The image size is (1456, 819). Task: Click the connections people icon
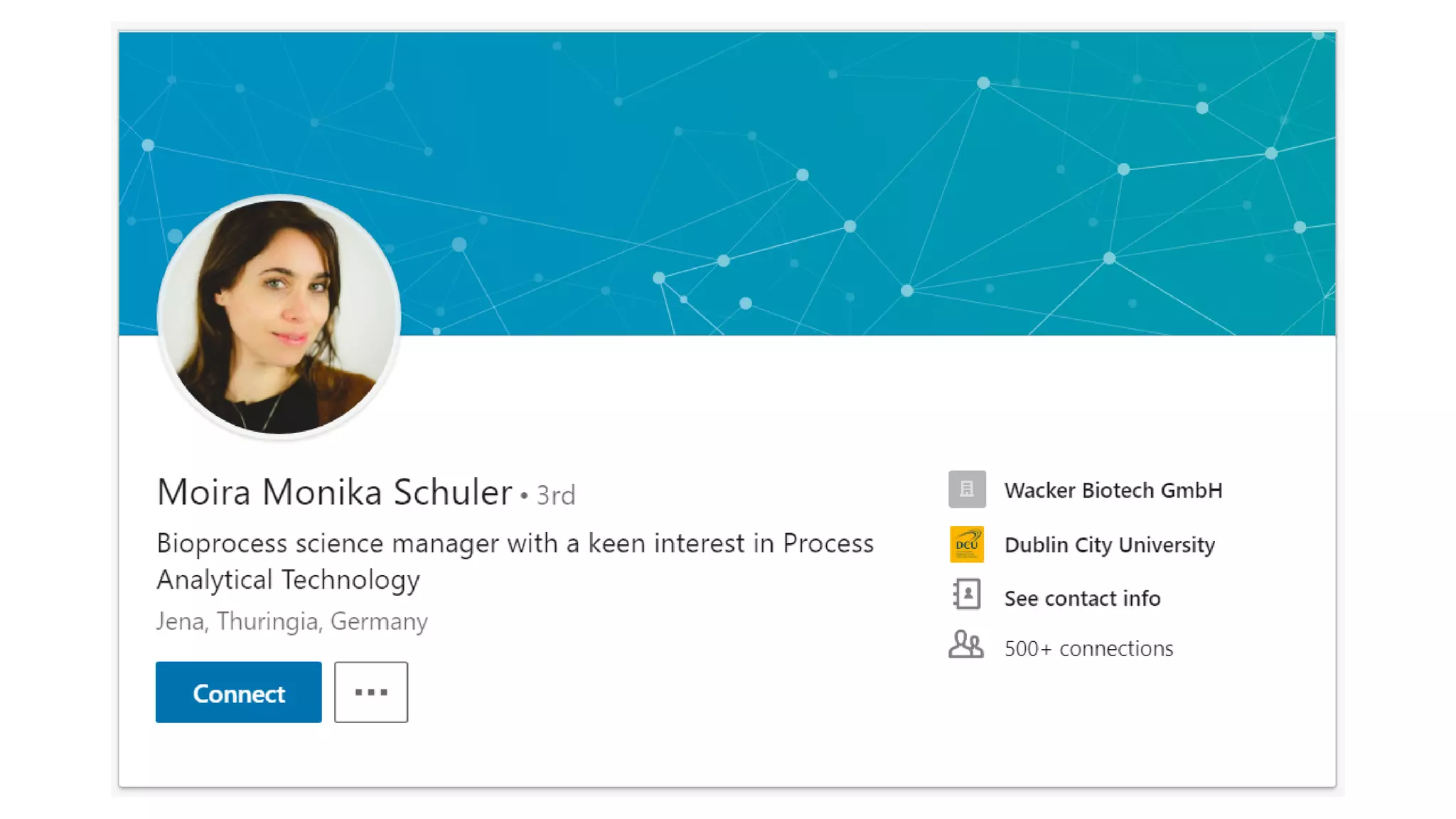tap(966, 646)
